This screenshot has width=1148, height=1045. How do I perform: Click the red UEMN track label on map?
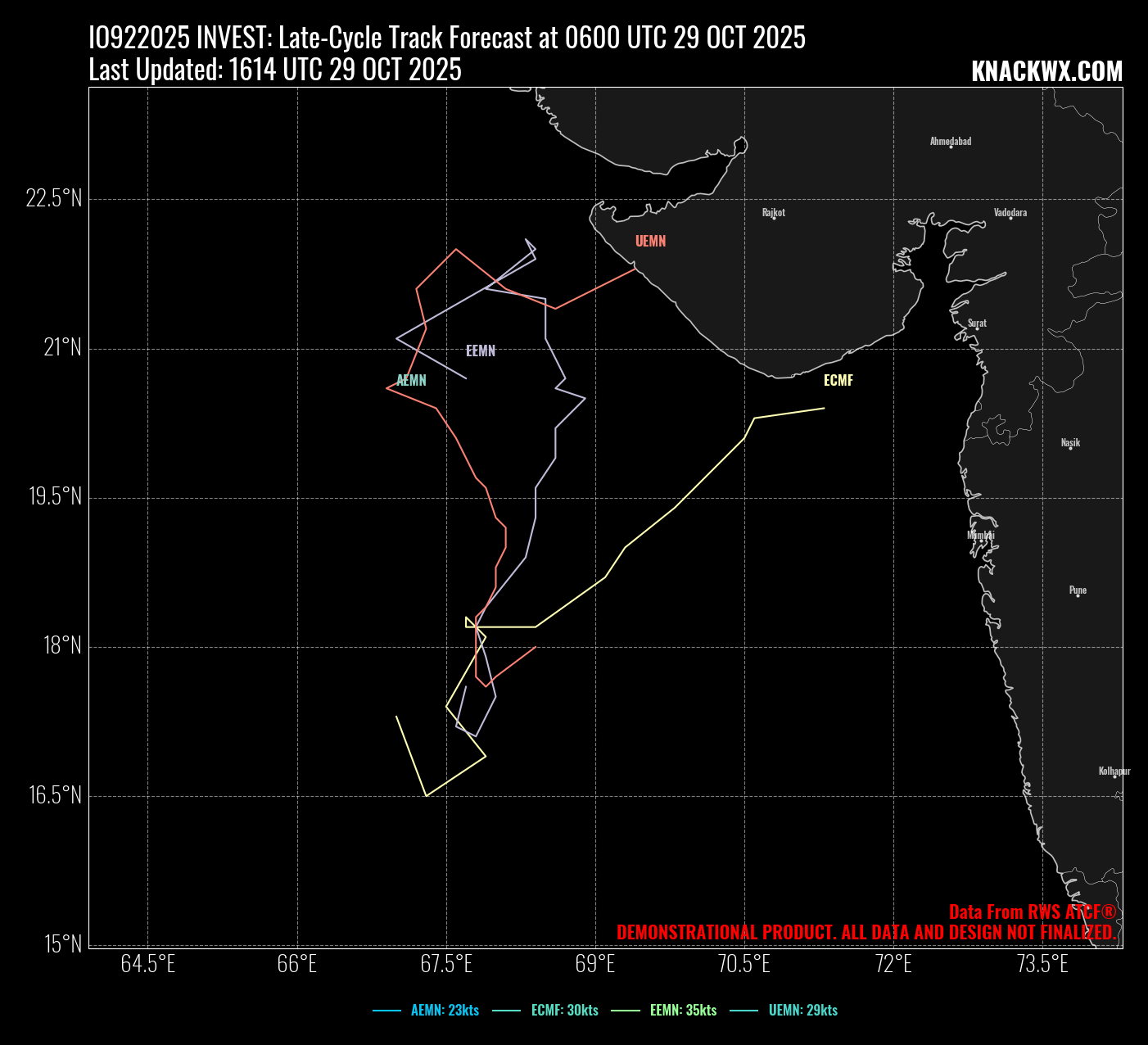pyautogui.click(x=651, y=242)
